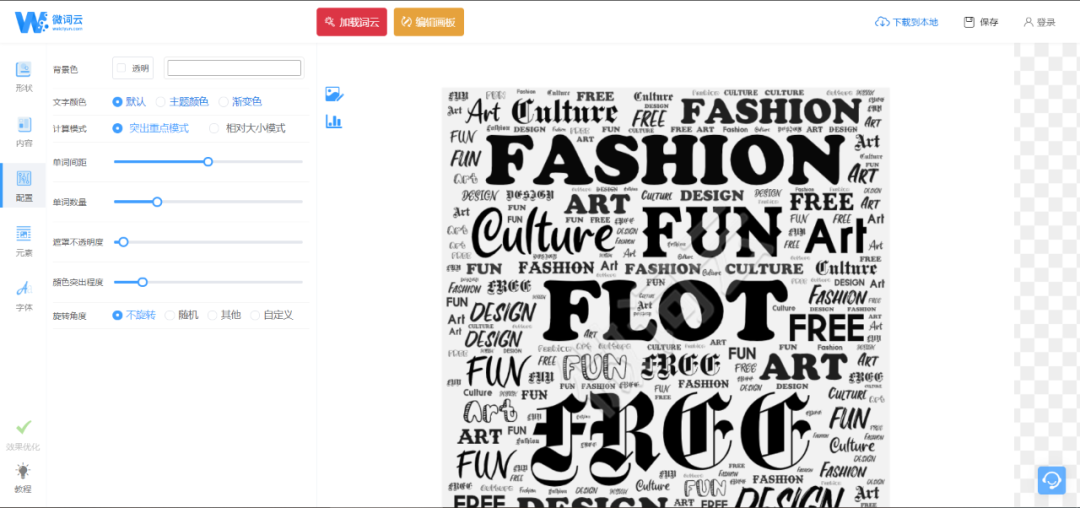Image resolution: width=1080 pixels, height=508 pixels.
Task: Click the 编辑画板 orange button
Action: [x=429, y=21]
